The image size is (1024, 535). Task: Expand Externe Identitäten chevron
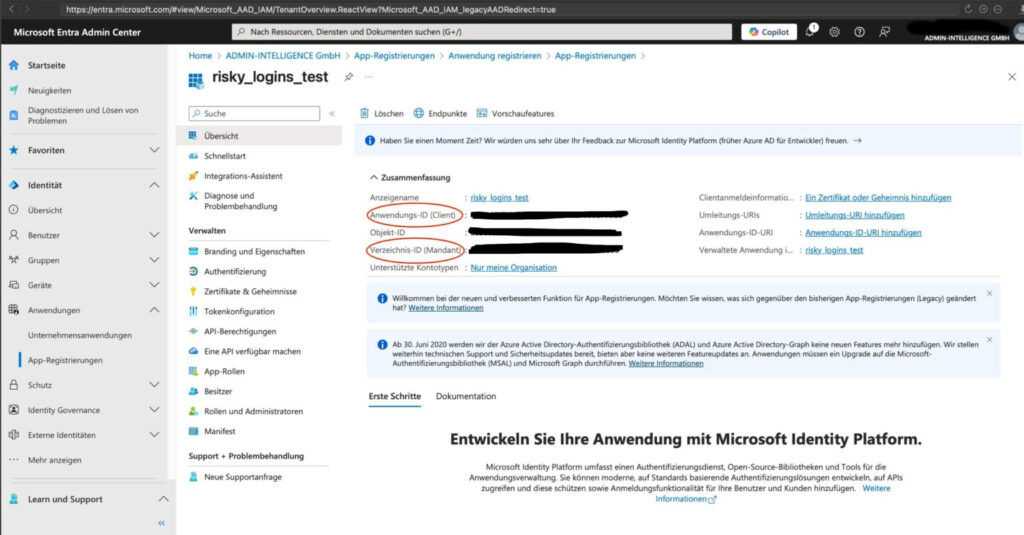154,435
